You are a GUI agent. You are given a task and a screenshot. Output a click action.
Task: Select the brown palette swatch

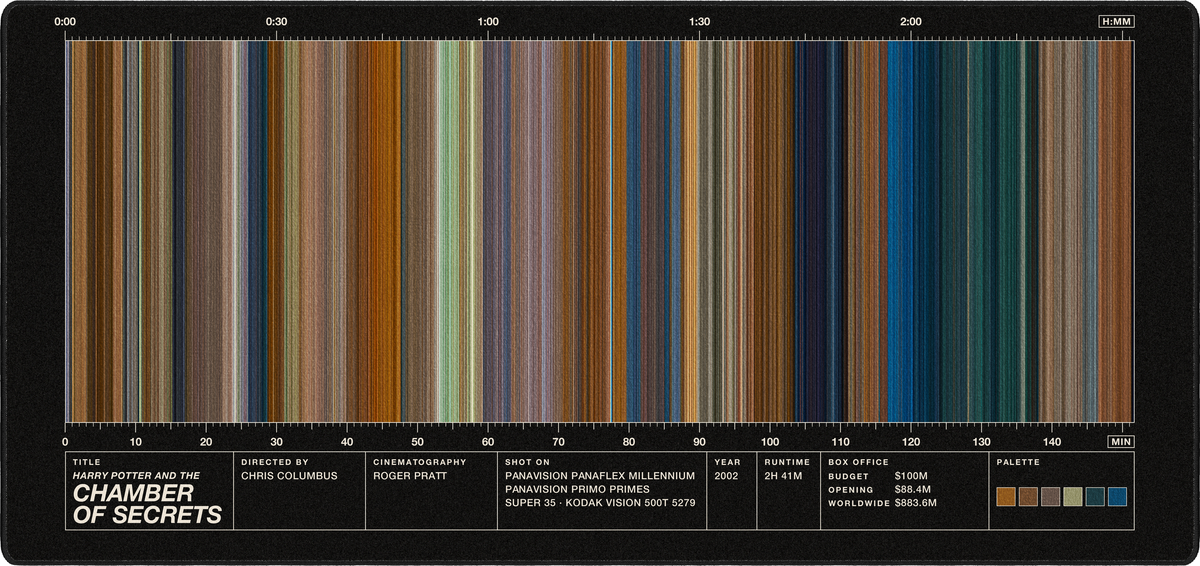(x=1028, y=496)
